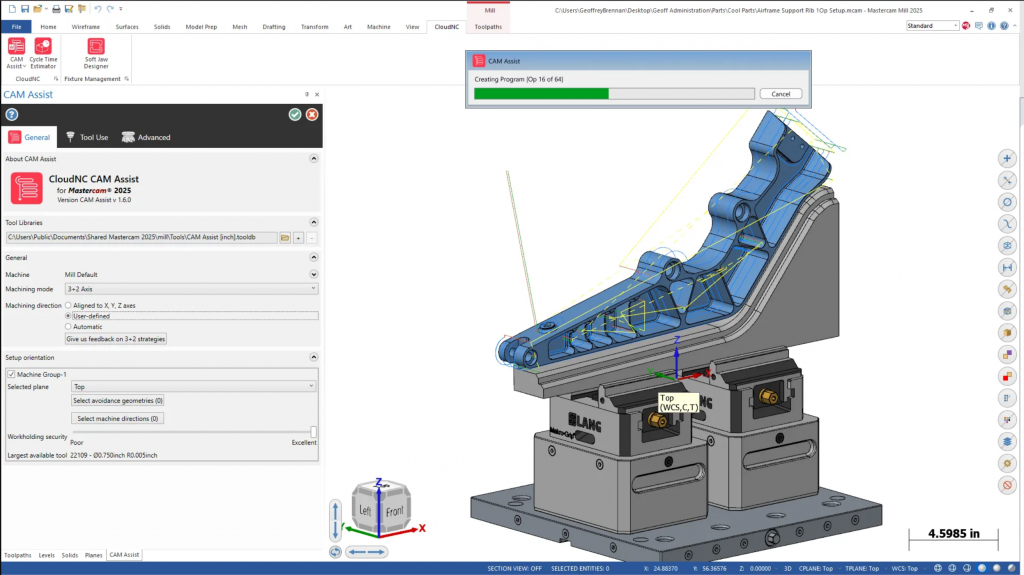
Task: Cancel the Creating Program progress dialog
Action: pyautogui.click(x=780, y=94)
